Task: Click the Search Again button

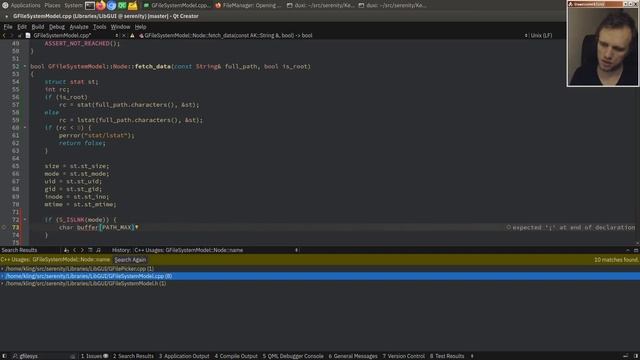Action: [130, 260]
